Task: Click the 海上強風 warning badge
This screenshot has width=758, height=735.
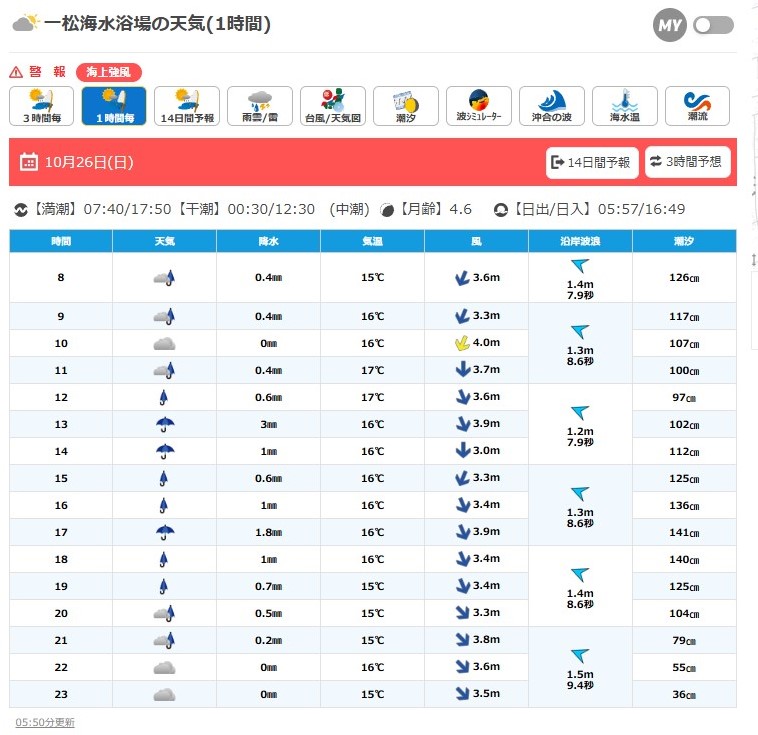Action: pos(109,72)
